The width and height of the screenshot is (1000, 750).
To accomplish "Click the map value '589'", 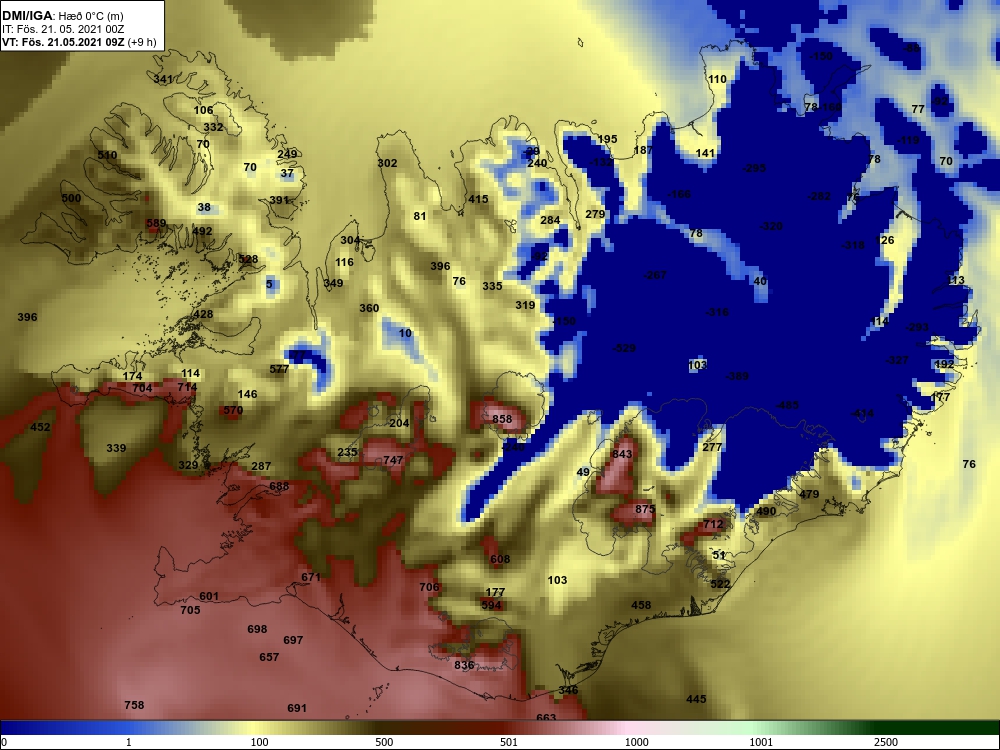I will click(156, 223).
